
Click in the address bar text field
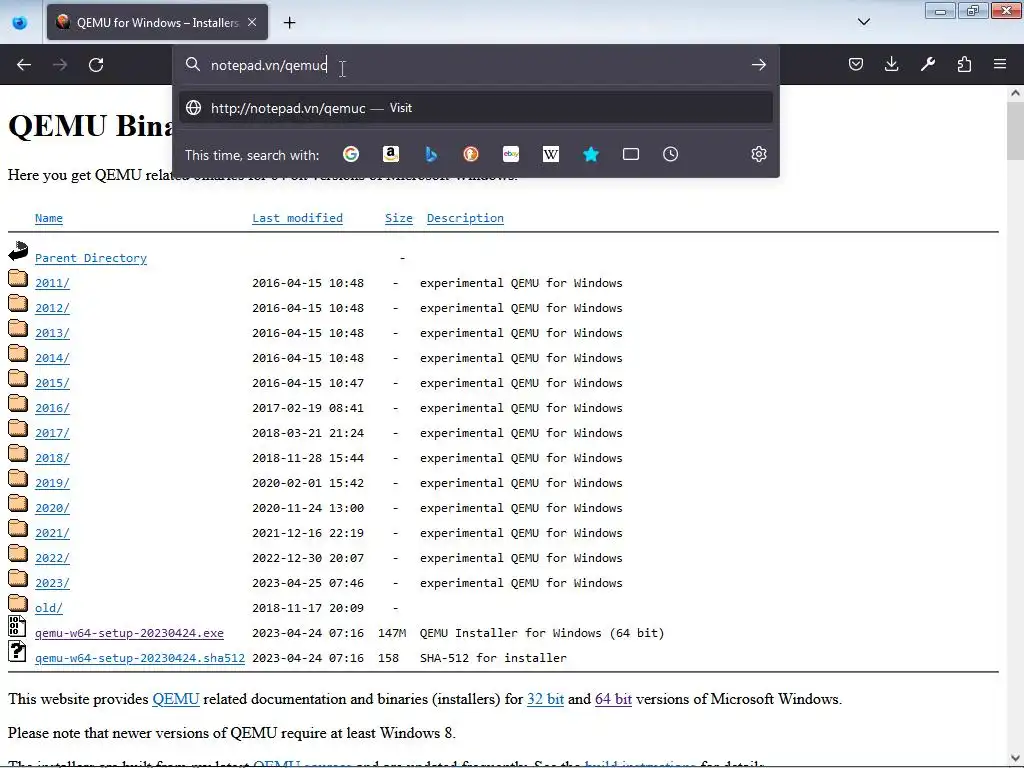477,65
